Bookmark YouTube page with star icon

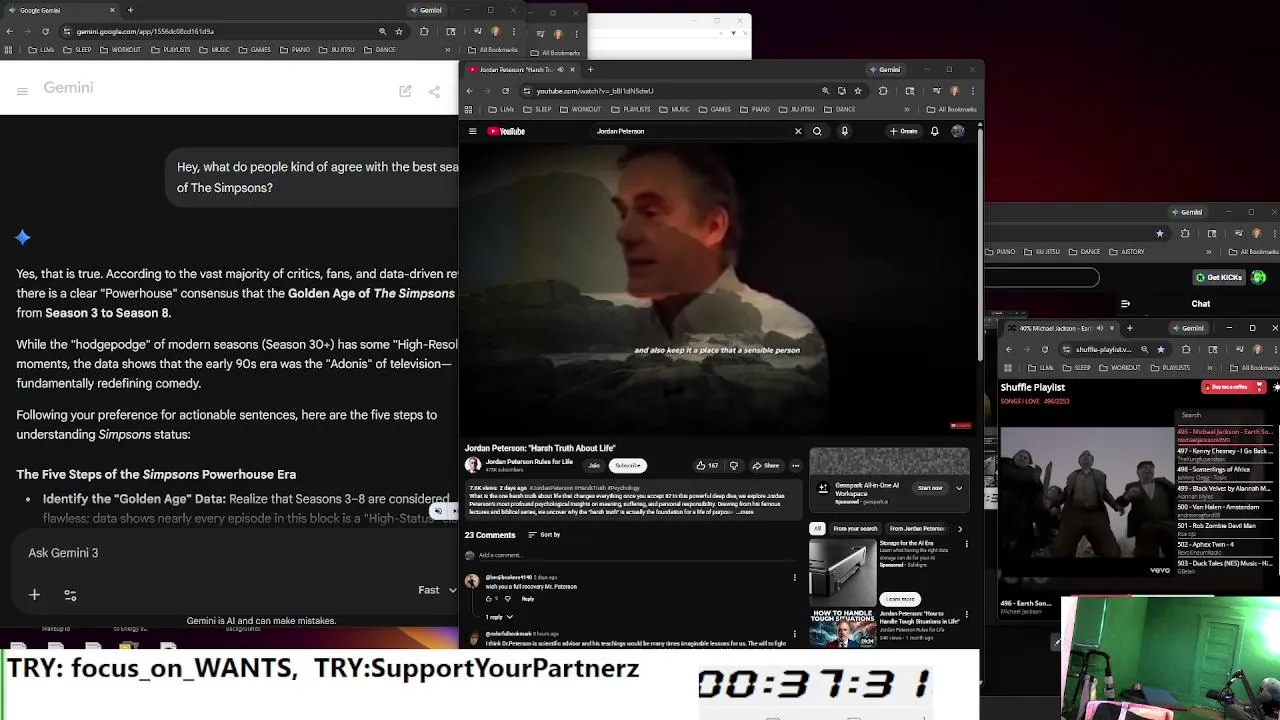858,91
